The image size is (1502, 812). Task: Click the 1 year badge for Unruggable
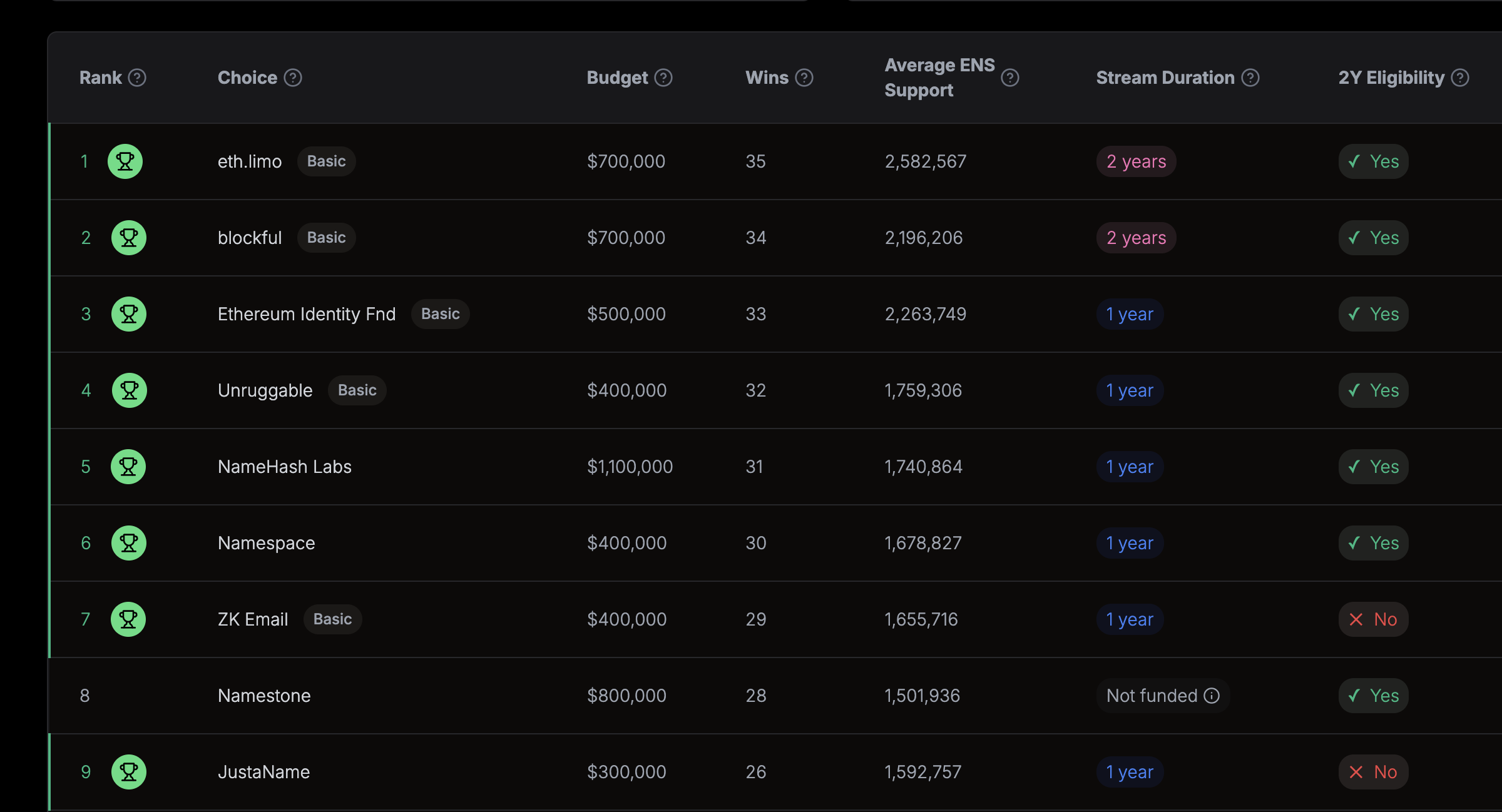1130,390
